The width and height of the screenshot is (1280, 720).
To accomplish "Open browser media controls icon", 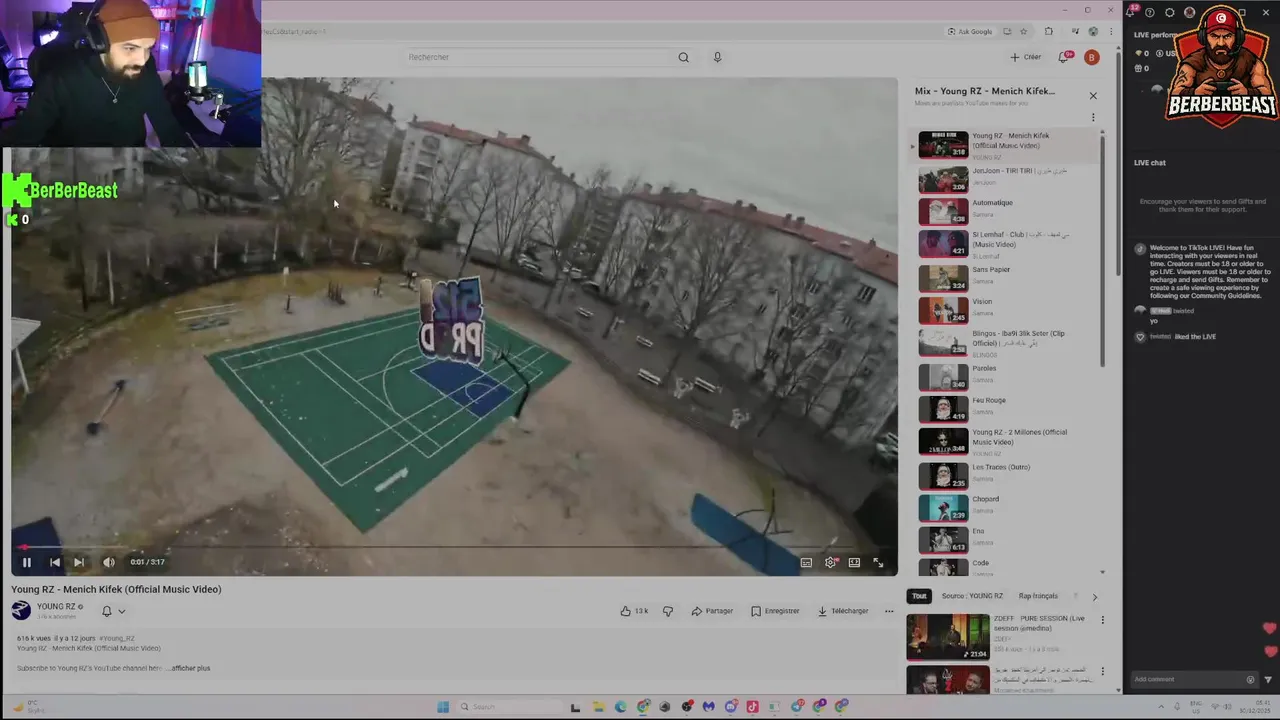I will [x=1075, y=31].
